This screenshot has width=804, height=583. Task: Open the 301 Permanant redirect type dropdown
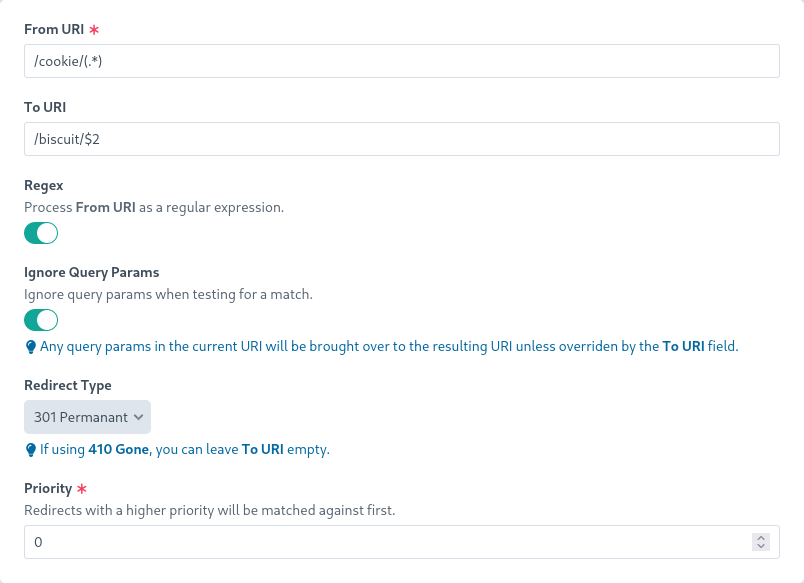(x=87, y=416)
